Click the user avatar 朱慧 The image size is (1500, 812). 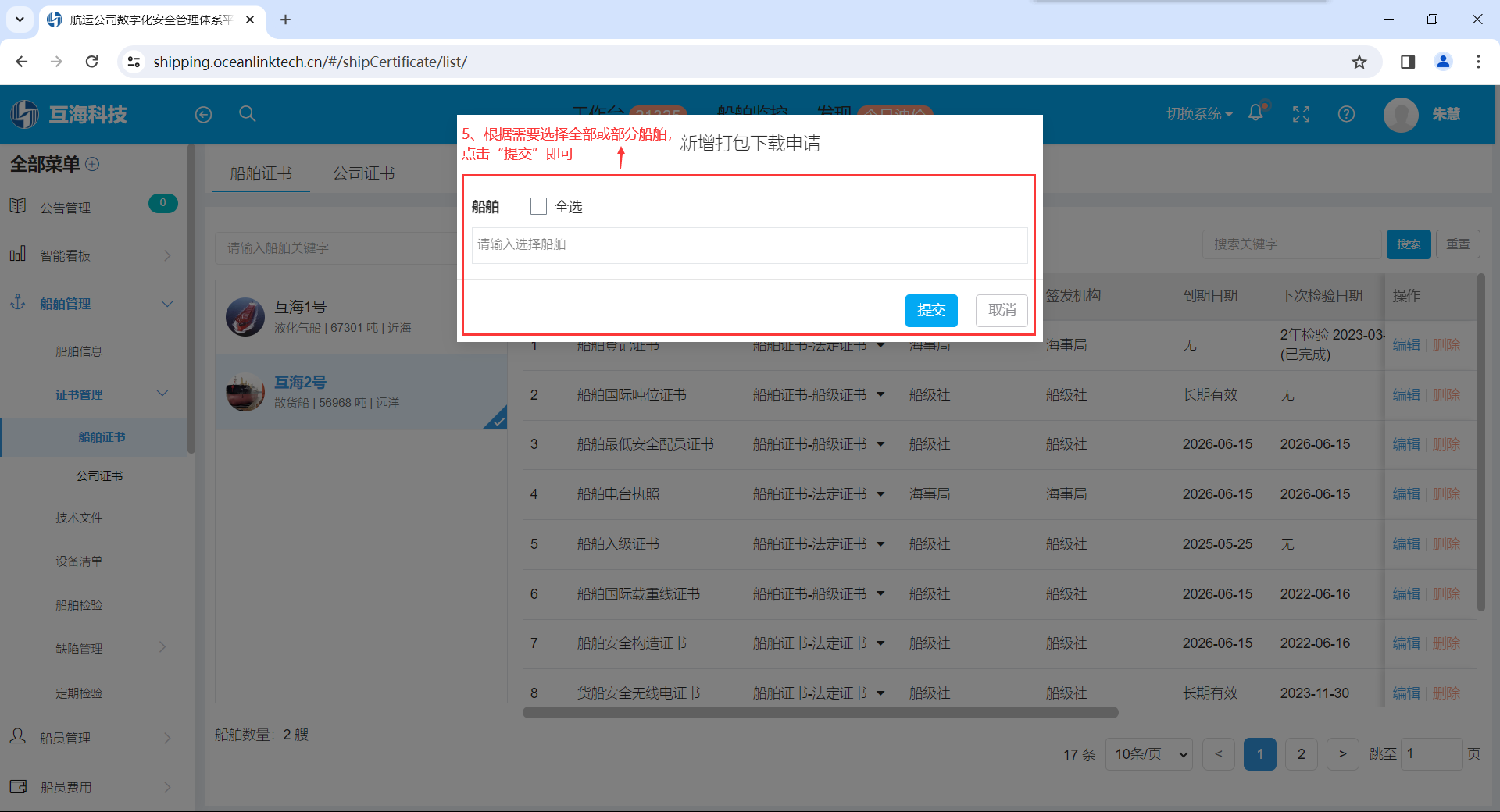point(1401,115)
